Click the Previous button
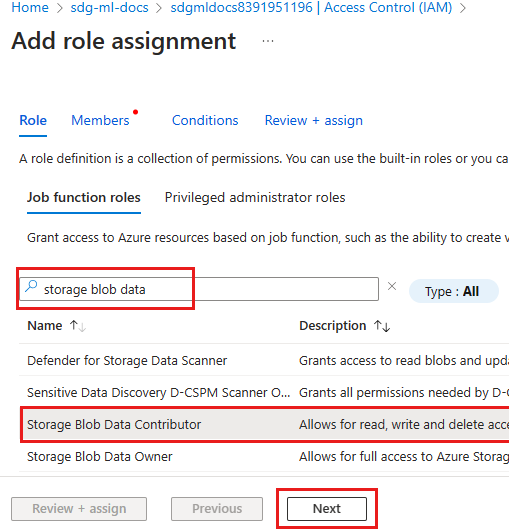Image resolution: width=509 pixels, height=531 pixels. 217,509
